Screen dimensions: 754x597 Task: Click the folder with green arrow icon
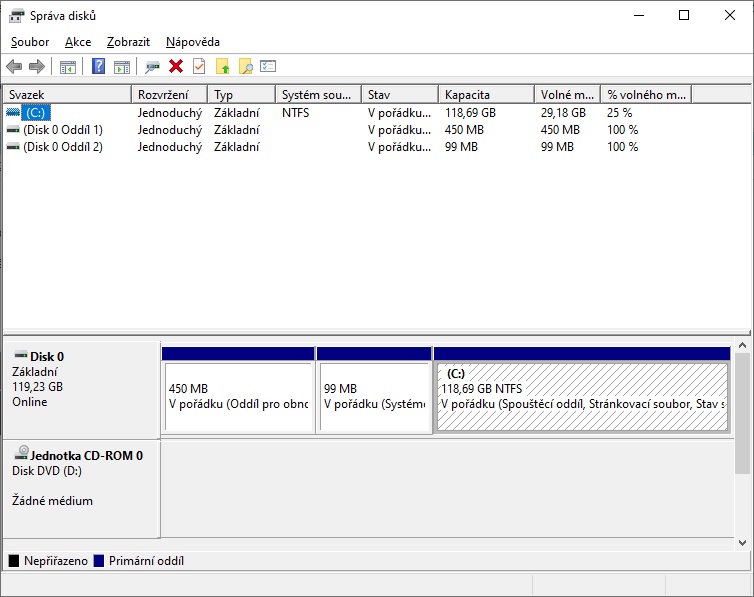click(223, 66)
